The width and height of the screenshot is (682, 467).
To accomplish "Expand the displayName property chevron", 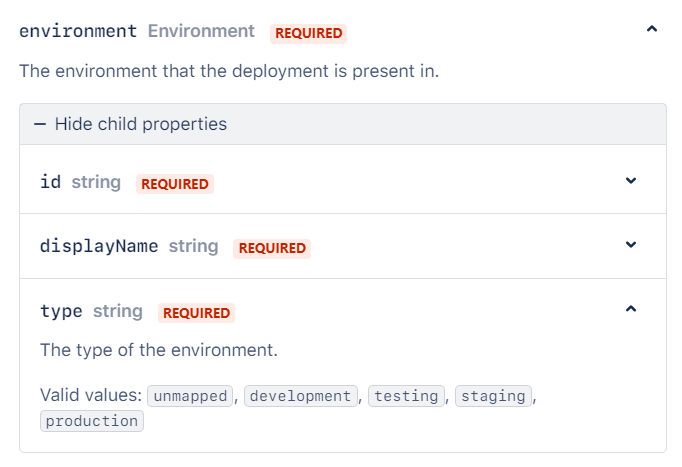I will 631,245.
